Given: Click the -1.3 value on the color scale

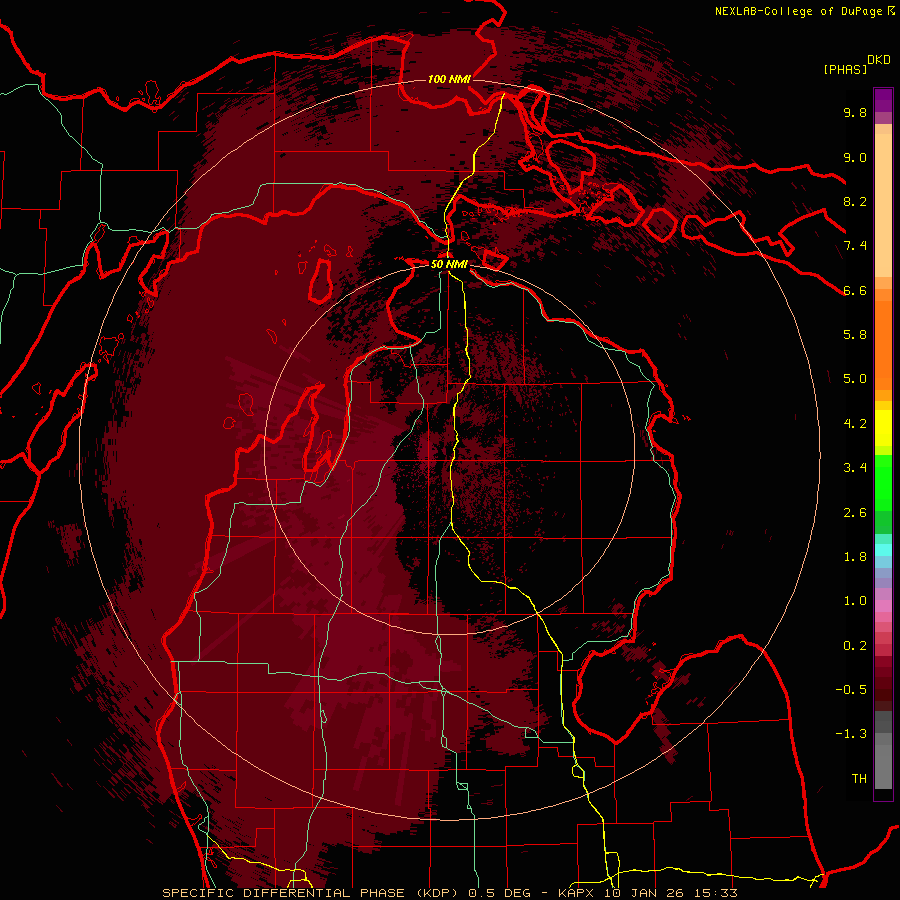Looking at the screenshot, I should click(851, 734).
